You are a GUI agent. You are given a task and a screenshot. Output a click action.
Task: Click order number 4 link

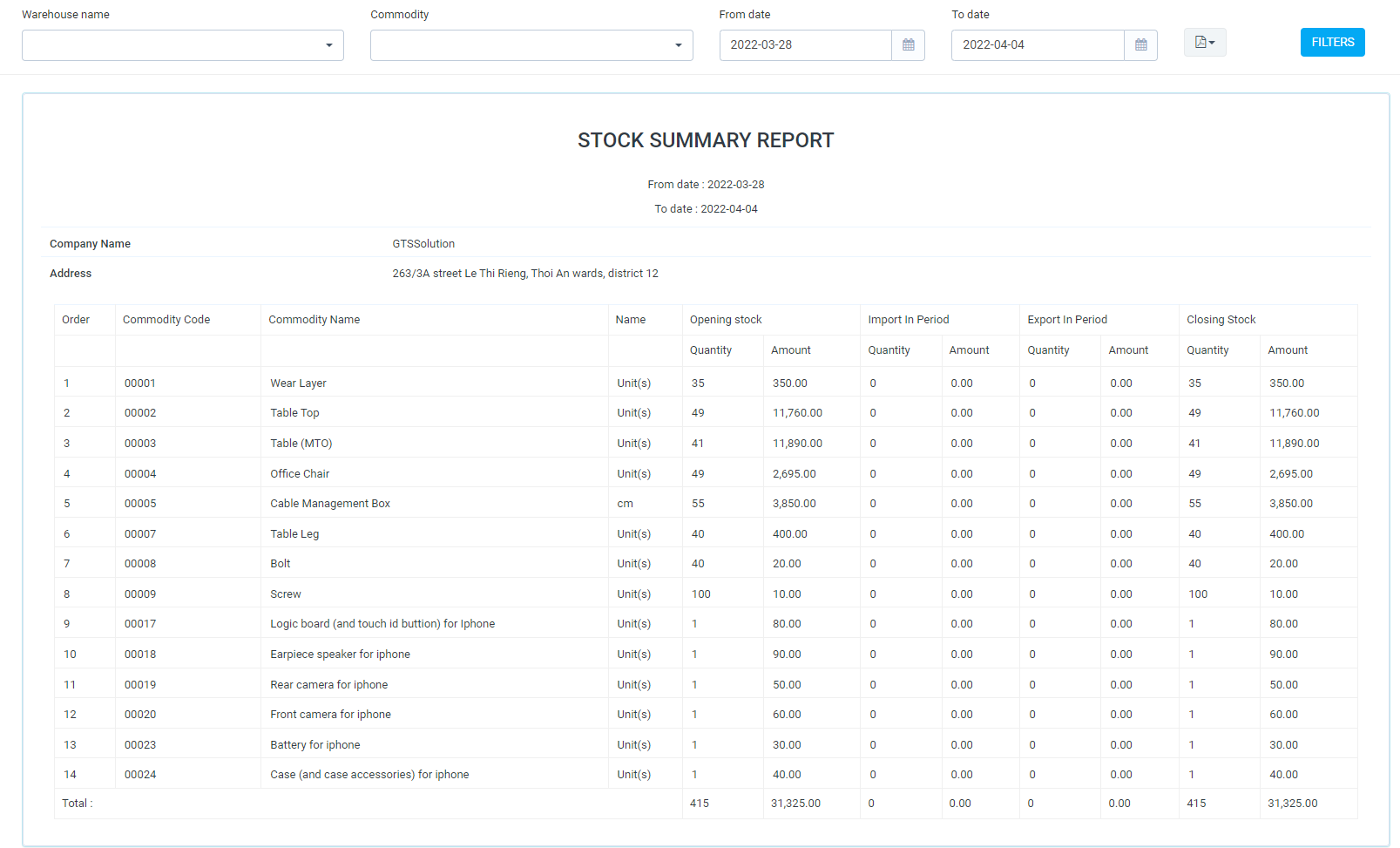pyautogui.click(x=67, y=474)
